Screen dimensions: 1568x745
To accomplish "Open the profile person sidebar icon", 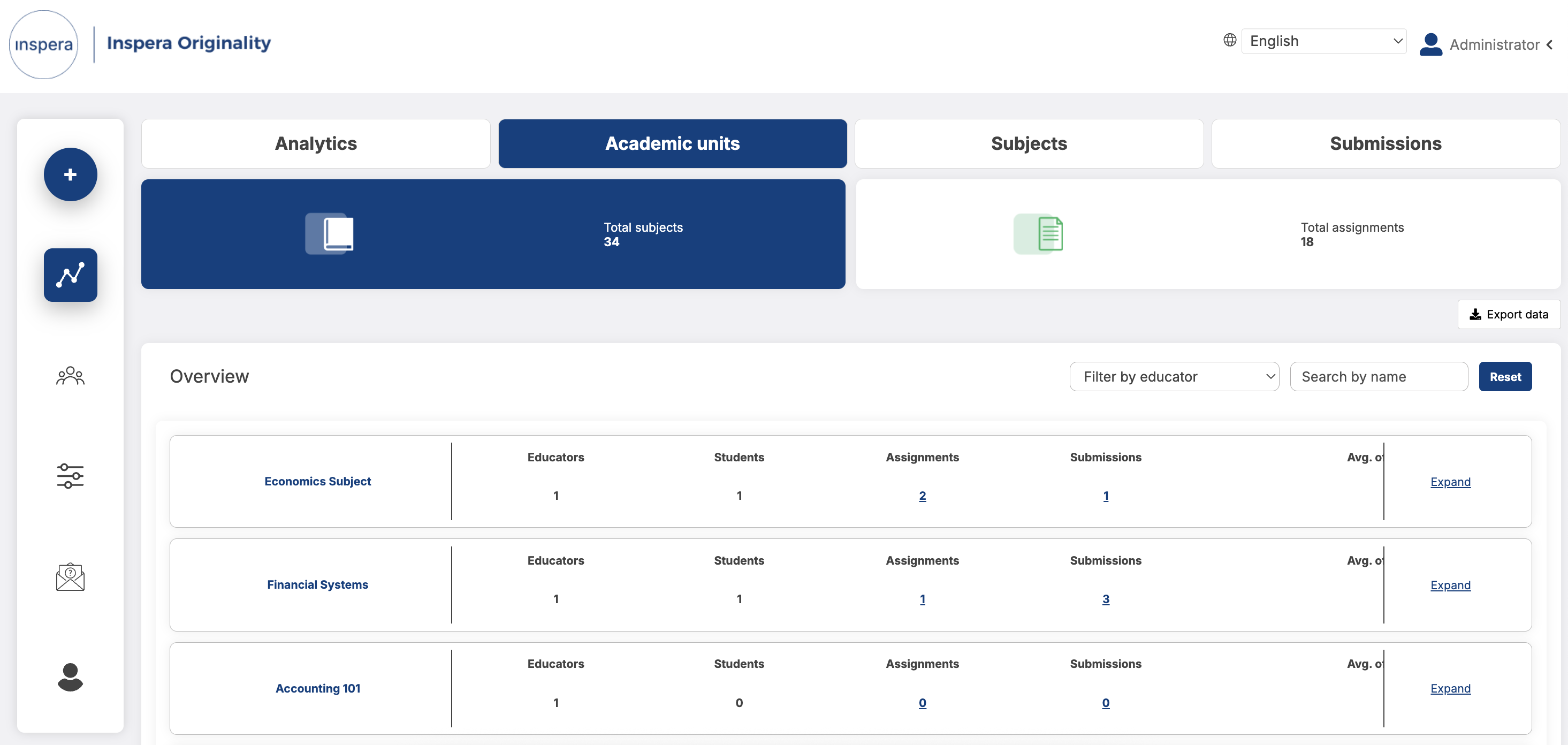I will point(71,677).
